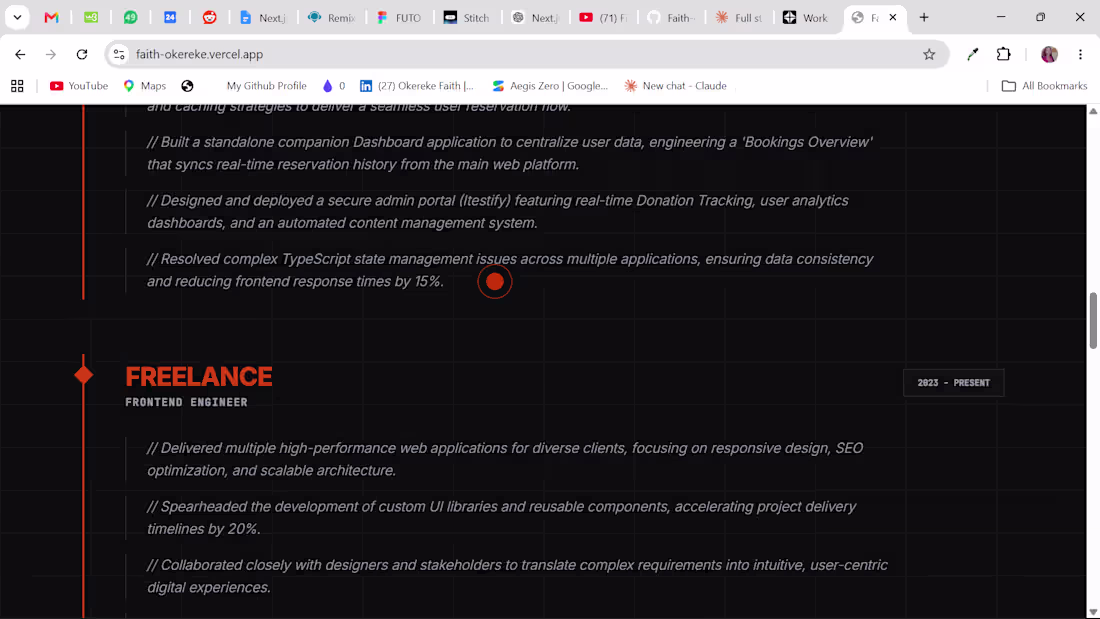
Task: Switch to the Full st Claude tab
Action: tap(739, 18)
